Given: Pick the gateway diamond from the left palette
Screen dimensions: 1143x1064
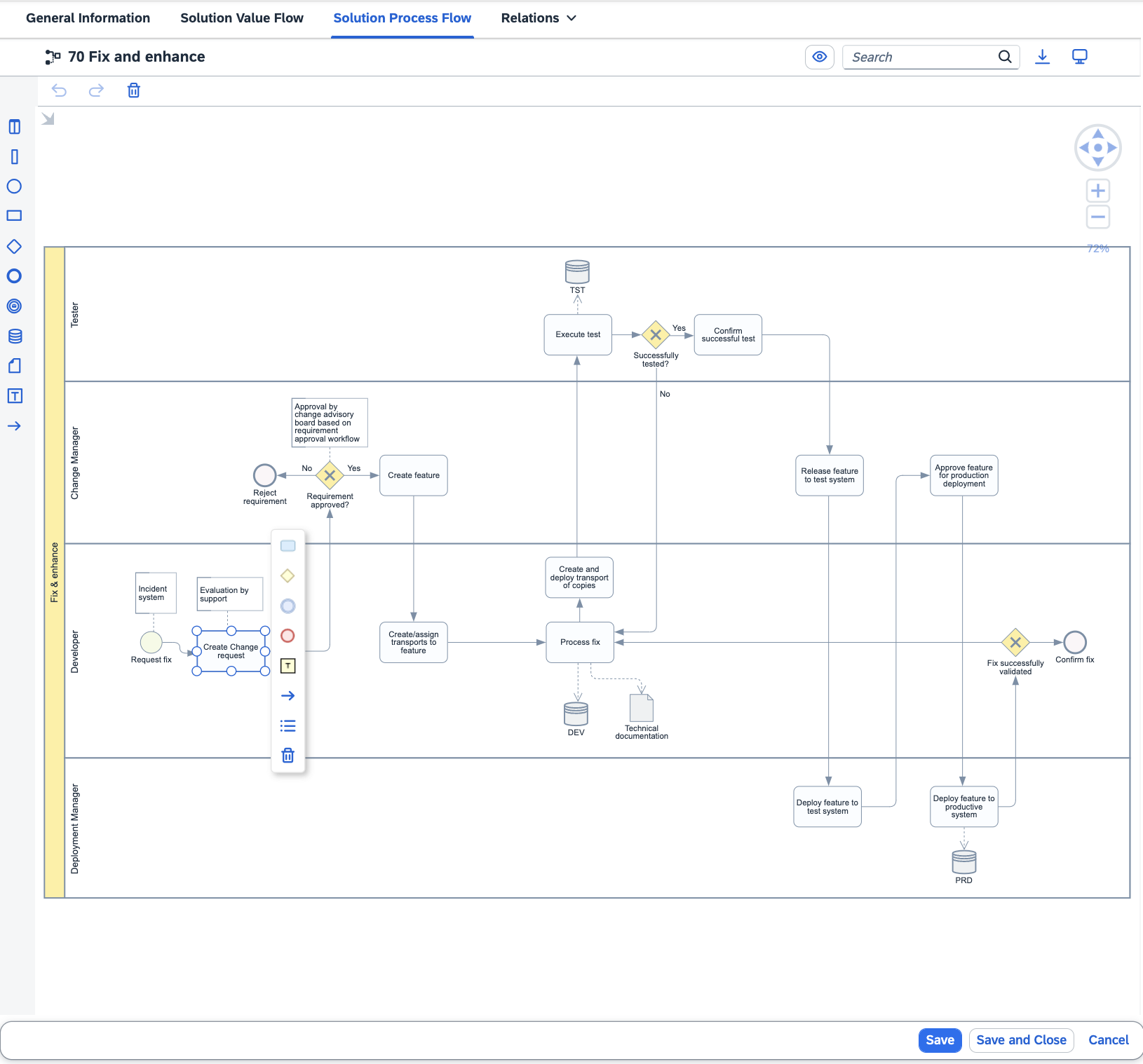Looking at the screenshot, I should (x=14, y=247).
